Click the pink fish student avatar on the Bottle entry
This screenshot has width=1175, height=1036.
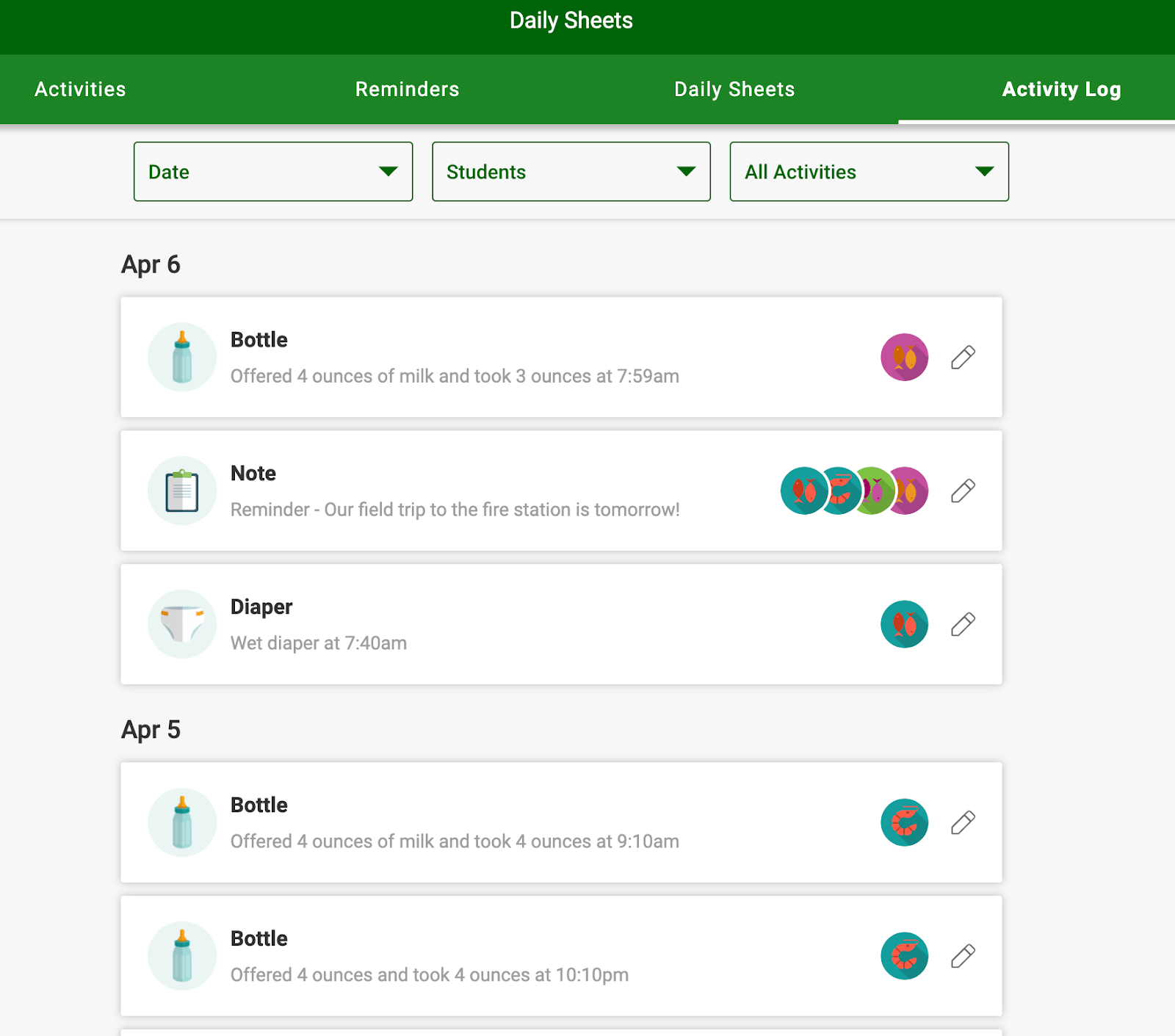904,357
